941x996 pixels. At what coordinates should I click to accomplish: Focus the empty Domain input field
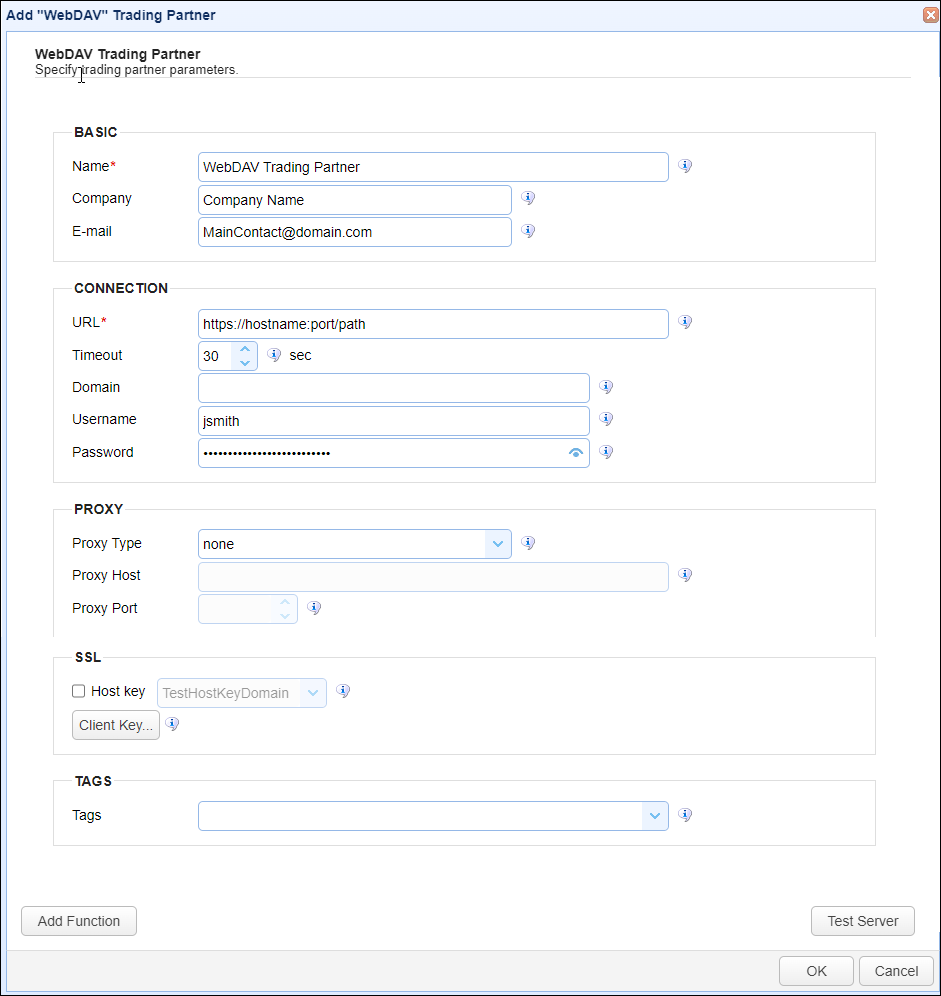394,388
